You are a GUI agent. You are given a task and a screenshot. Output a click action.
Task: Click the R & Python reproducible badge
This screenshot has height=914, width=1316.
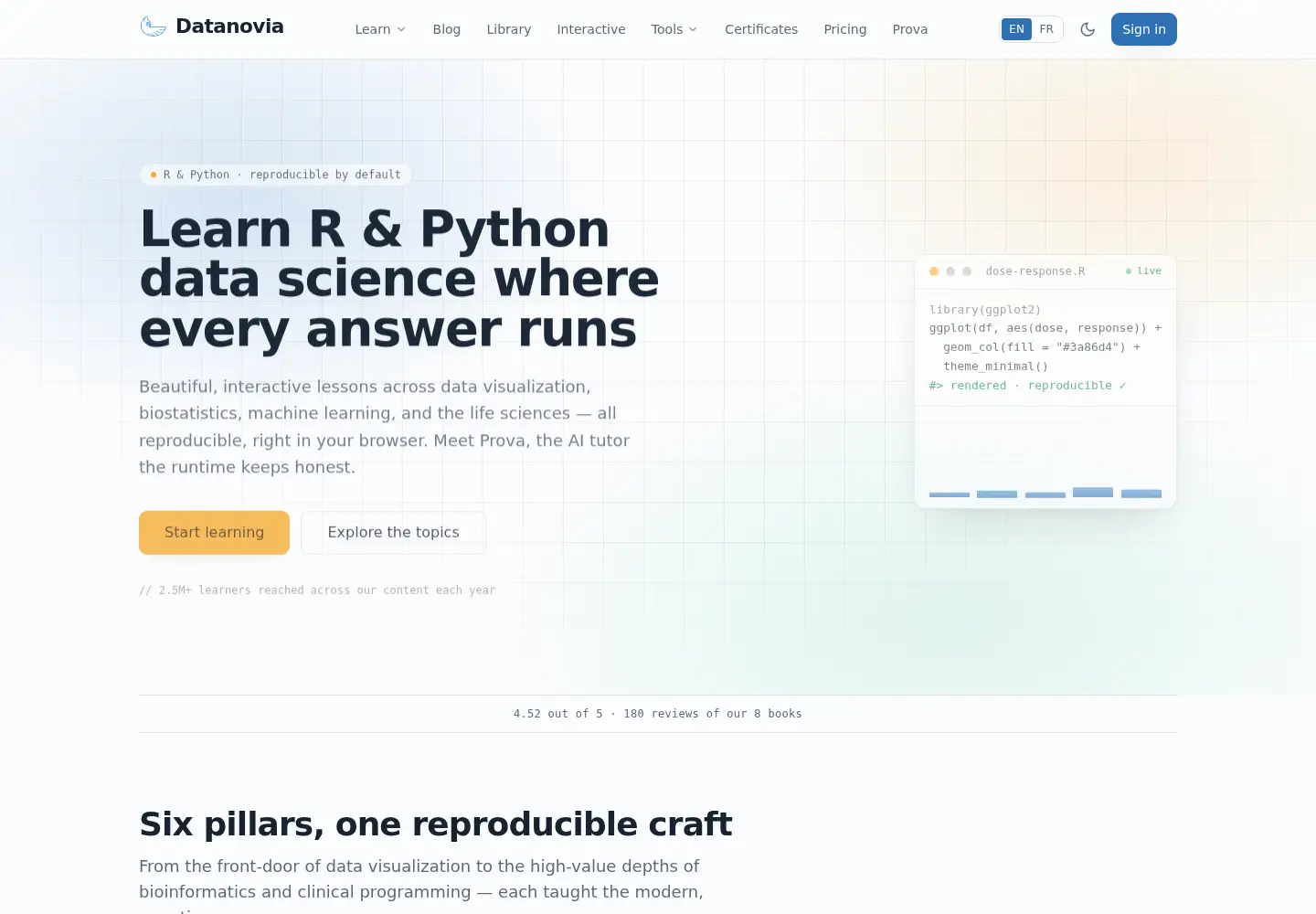point(275,175)
